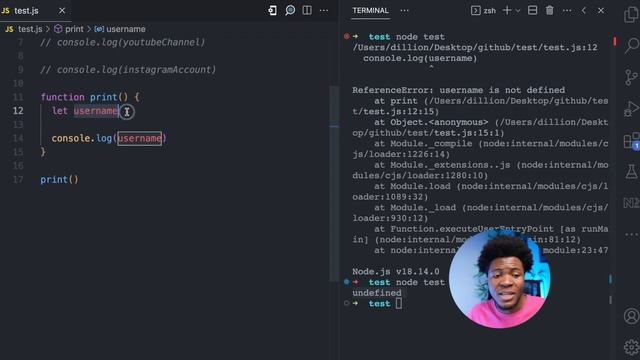Viewport: 640px width, 360px height.
Task: Open terminal panel more actions menu
Action: tap(567, 11)
